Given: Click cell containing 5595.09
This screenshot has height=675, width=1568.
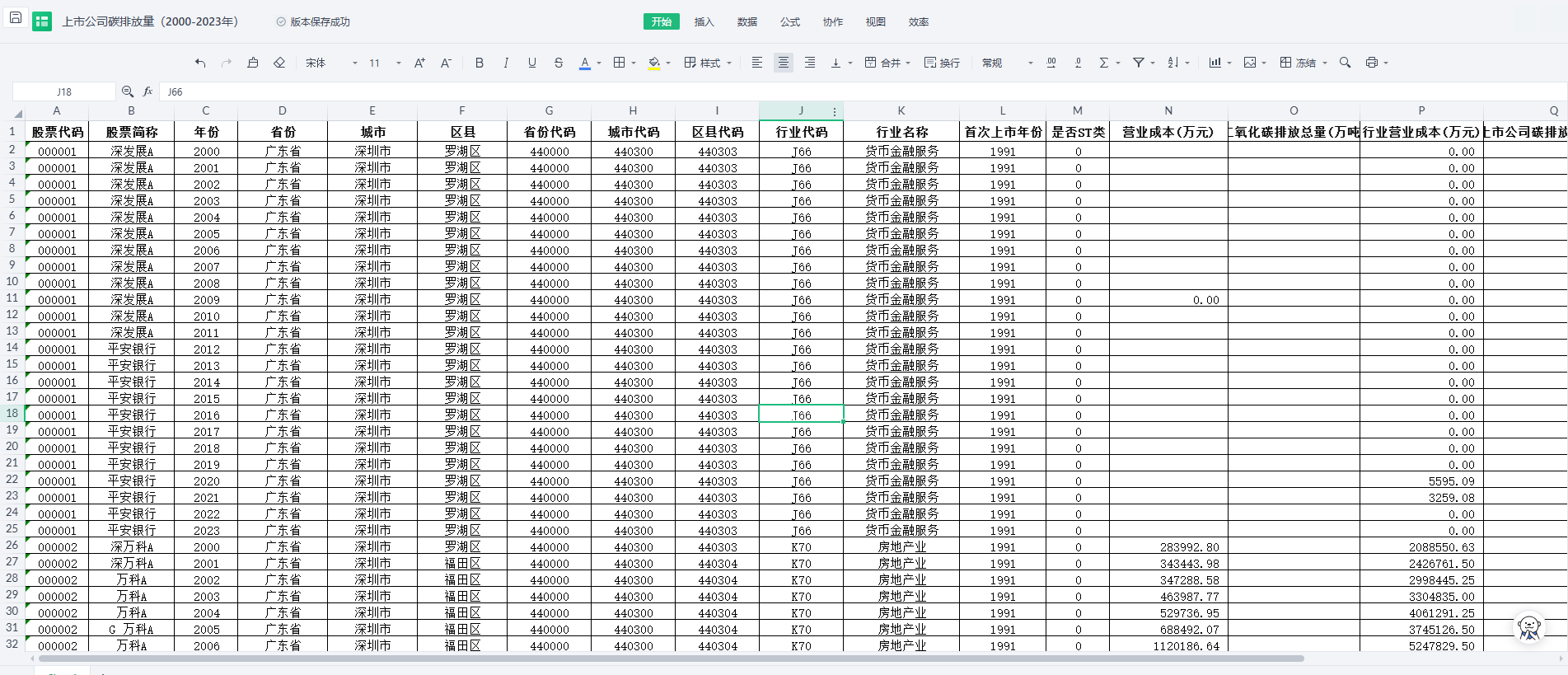Looking at the screenshot, I should tap(1421, 480).
